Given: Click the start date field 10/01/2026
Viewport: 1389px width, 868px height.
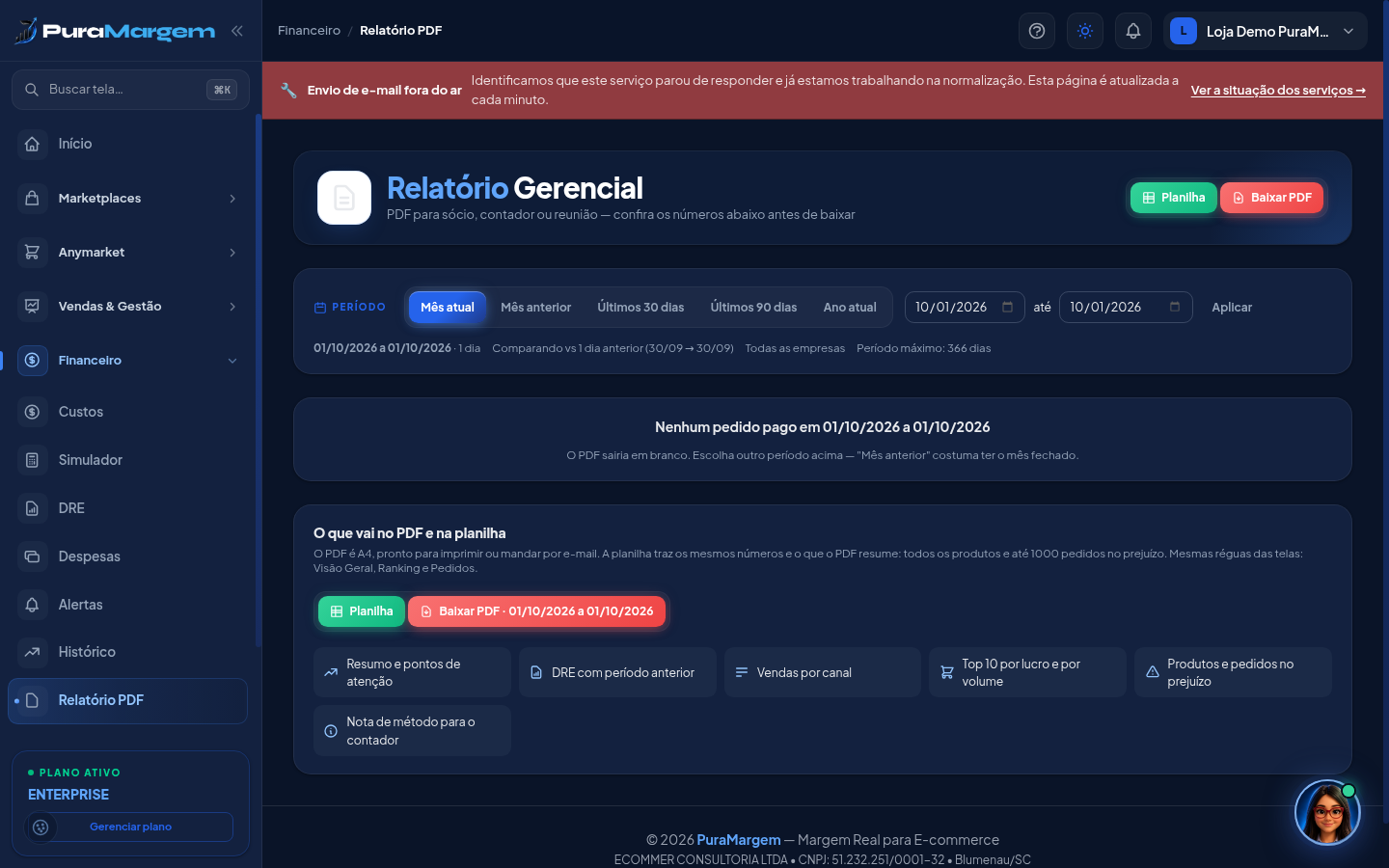Looking at the screenshot, I should coord(965,308).
